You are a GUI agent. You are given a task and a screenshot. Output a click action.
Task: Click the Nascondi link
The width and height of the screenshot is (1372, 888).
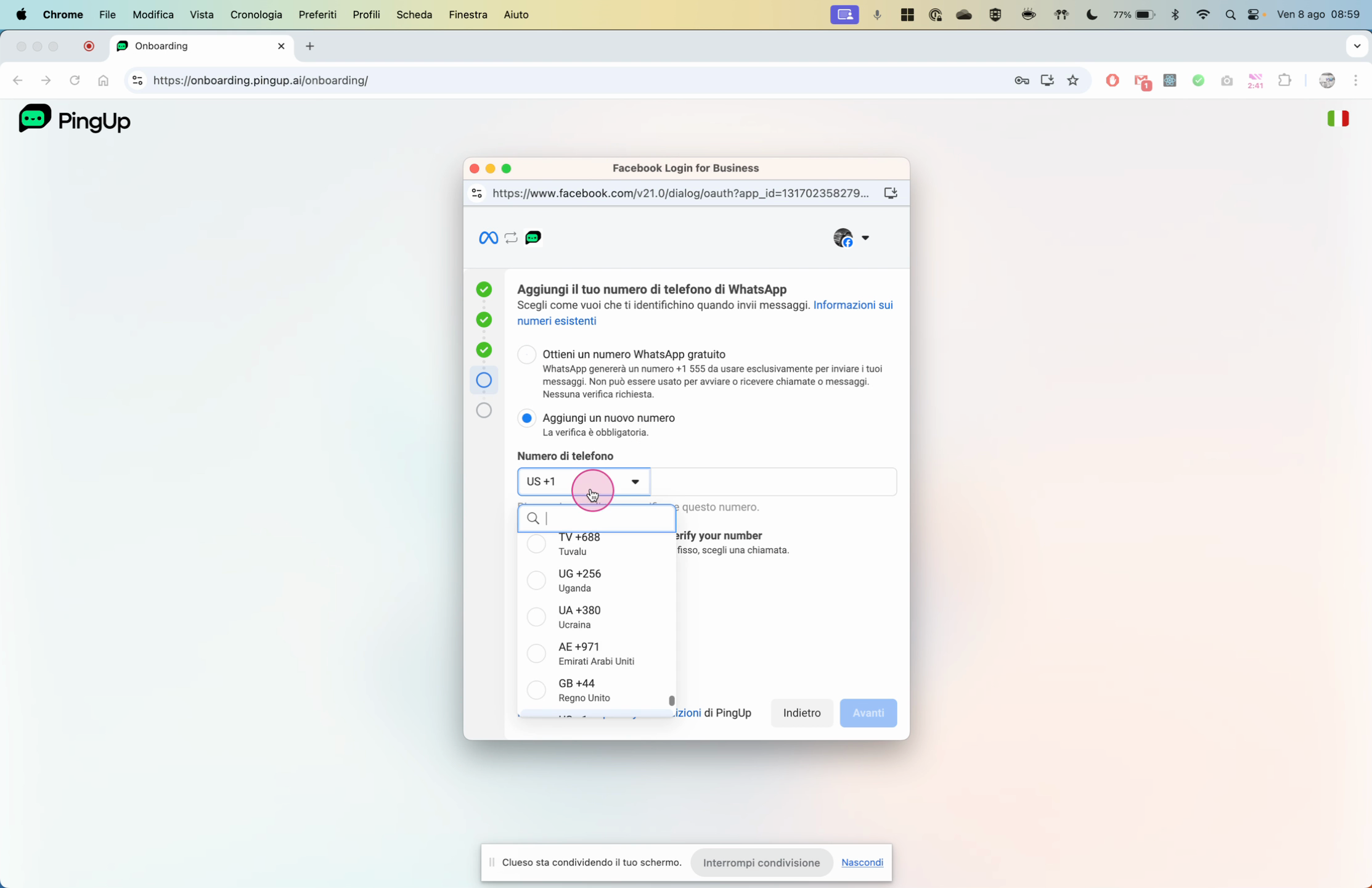tap(862, 863)
